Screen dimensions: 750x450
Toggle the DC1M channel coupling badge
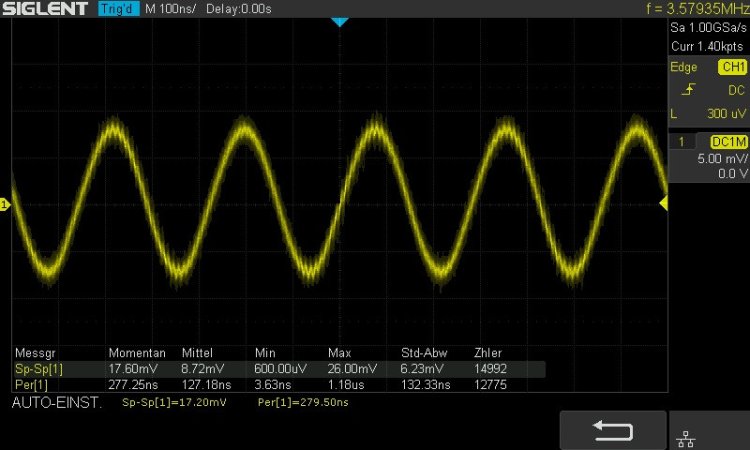(729, 143)
